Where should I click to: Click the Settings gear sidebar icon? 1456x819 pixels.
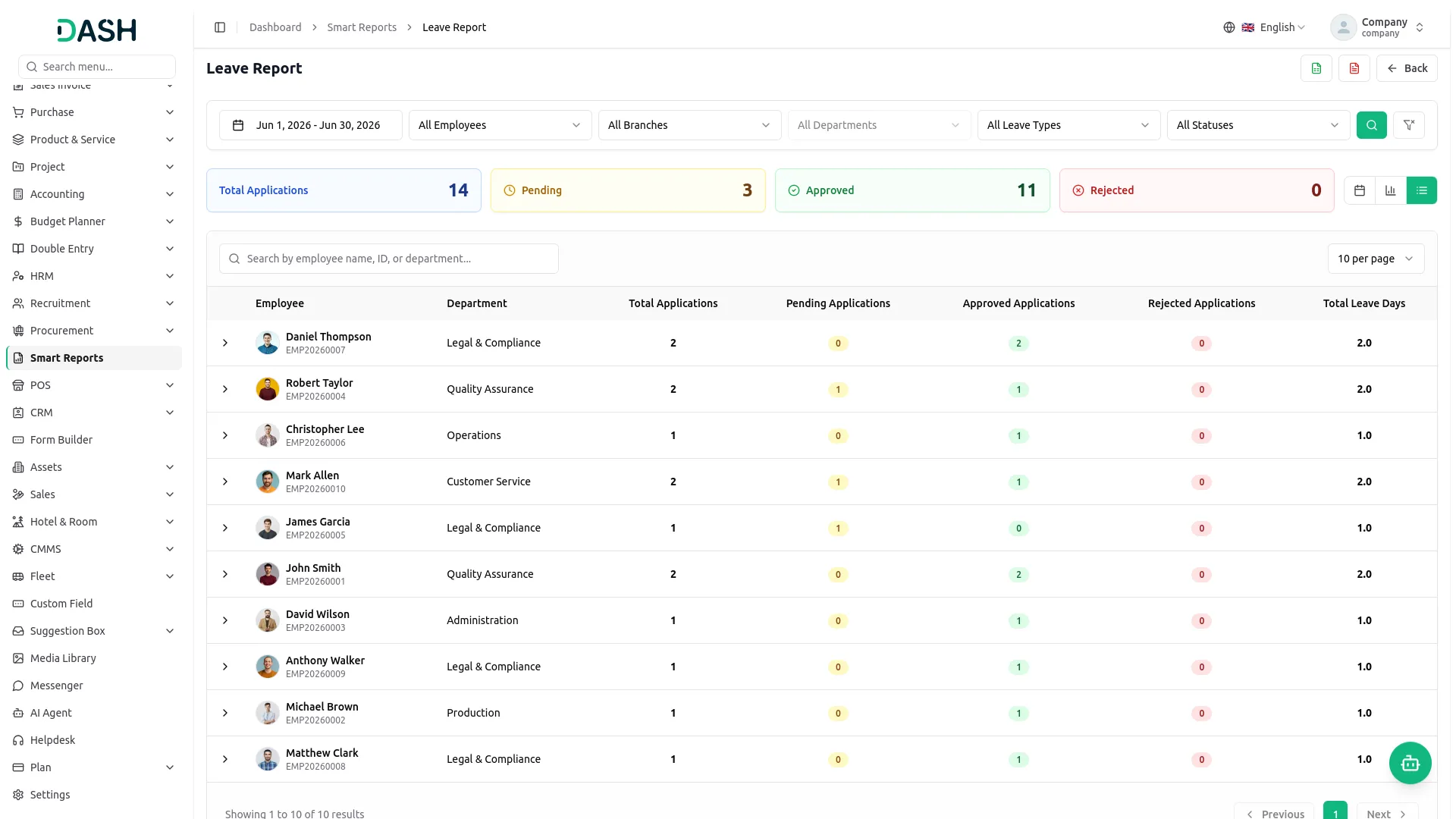click(18, 795)
